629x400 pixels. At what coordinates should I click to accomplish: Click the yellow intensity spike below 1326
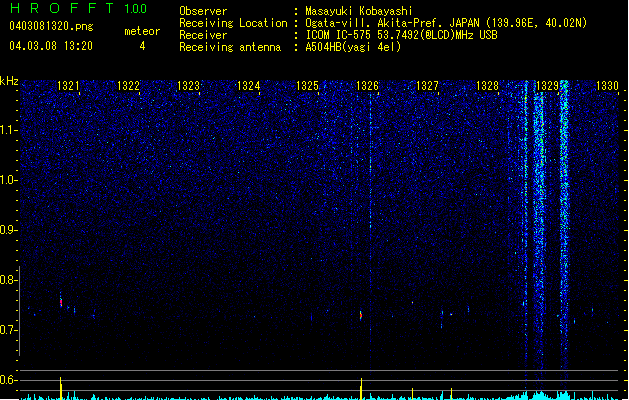[x=361, y=388]
